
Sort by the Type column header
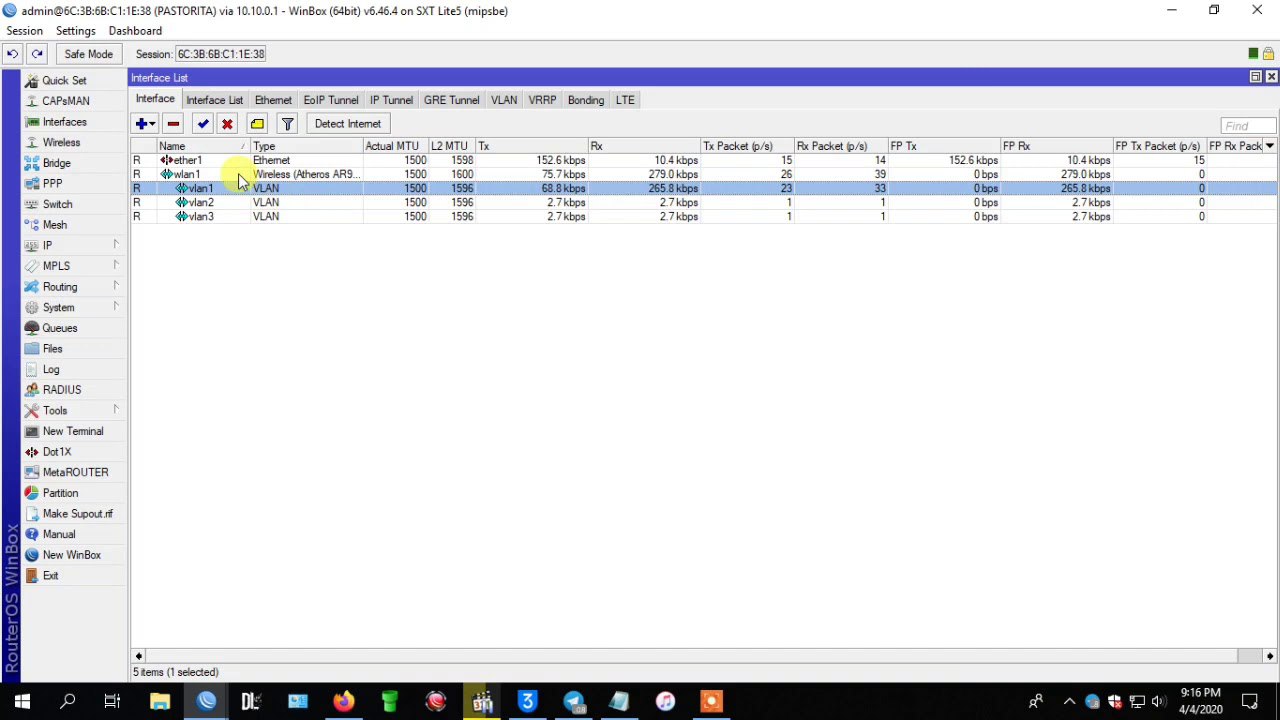pos(306,146)
